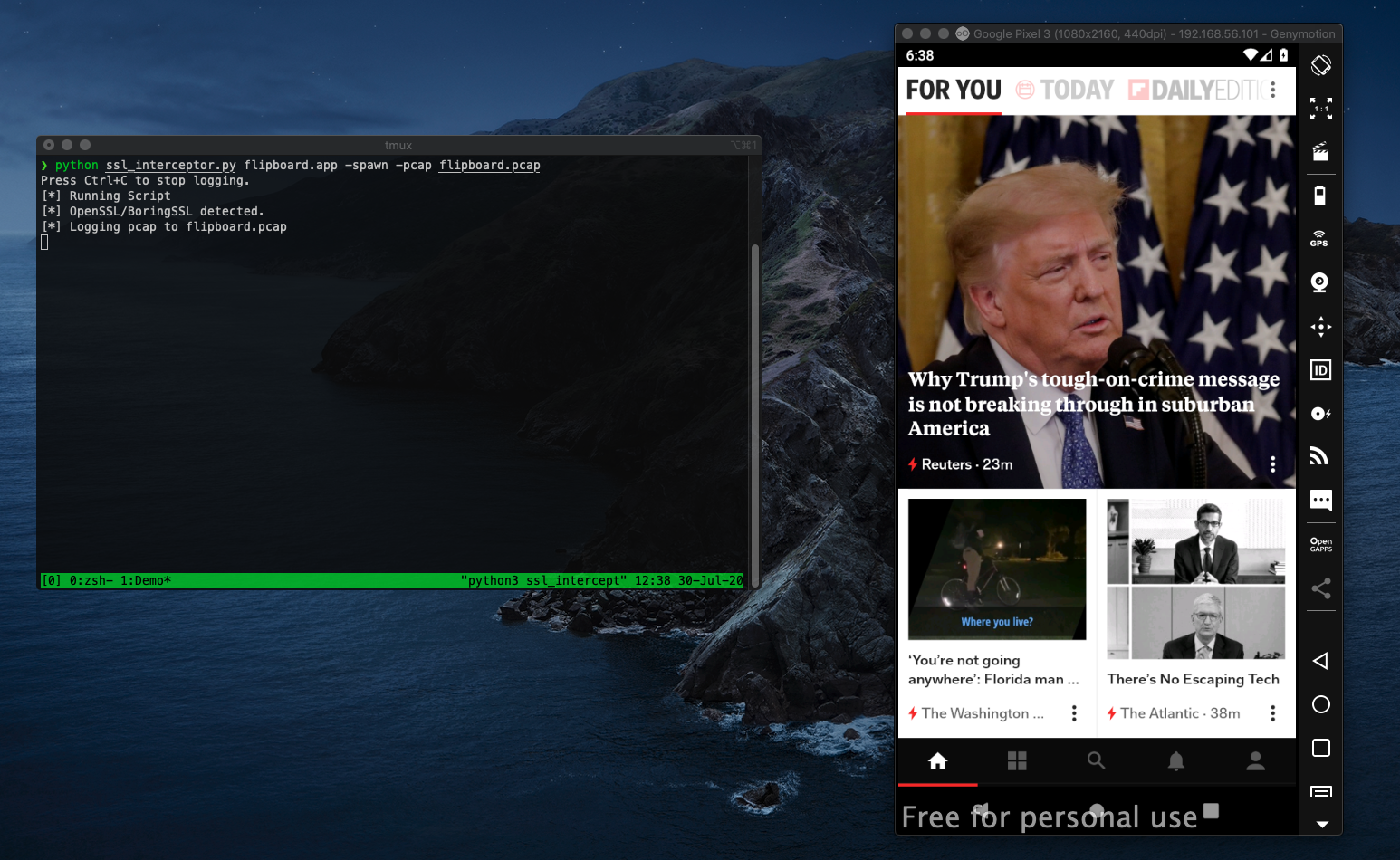The image size is (1400, 860).
Task: Open overflow menu next to Daily Edition
Action: click(x=1272, y=90)
